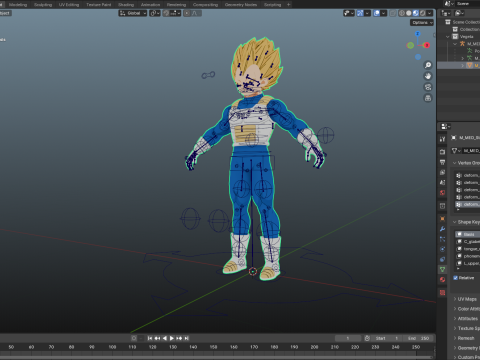Open the Object Data green triangle tab
The image size is (480, 360).
[442, 269]
